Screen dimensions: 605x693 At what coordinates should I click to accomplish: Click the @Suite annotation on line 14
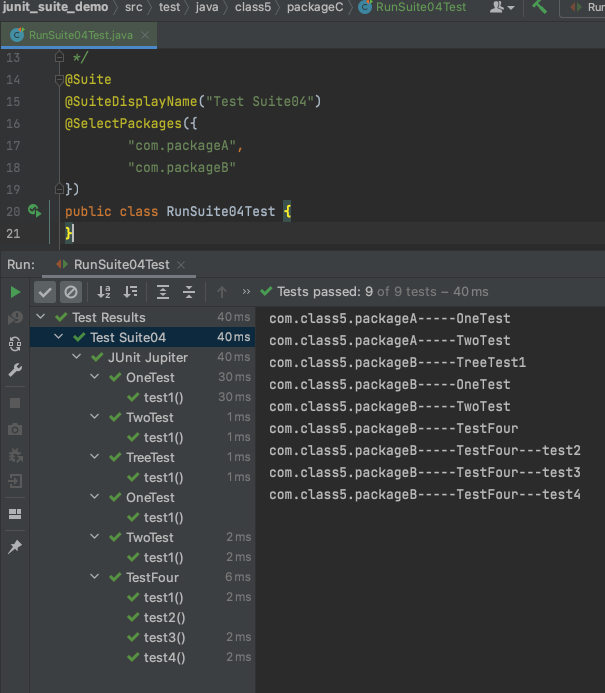[88, 80]
